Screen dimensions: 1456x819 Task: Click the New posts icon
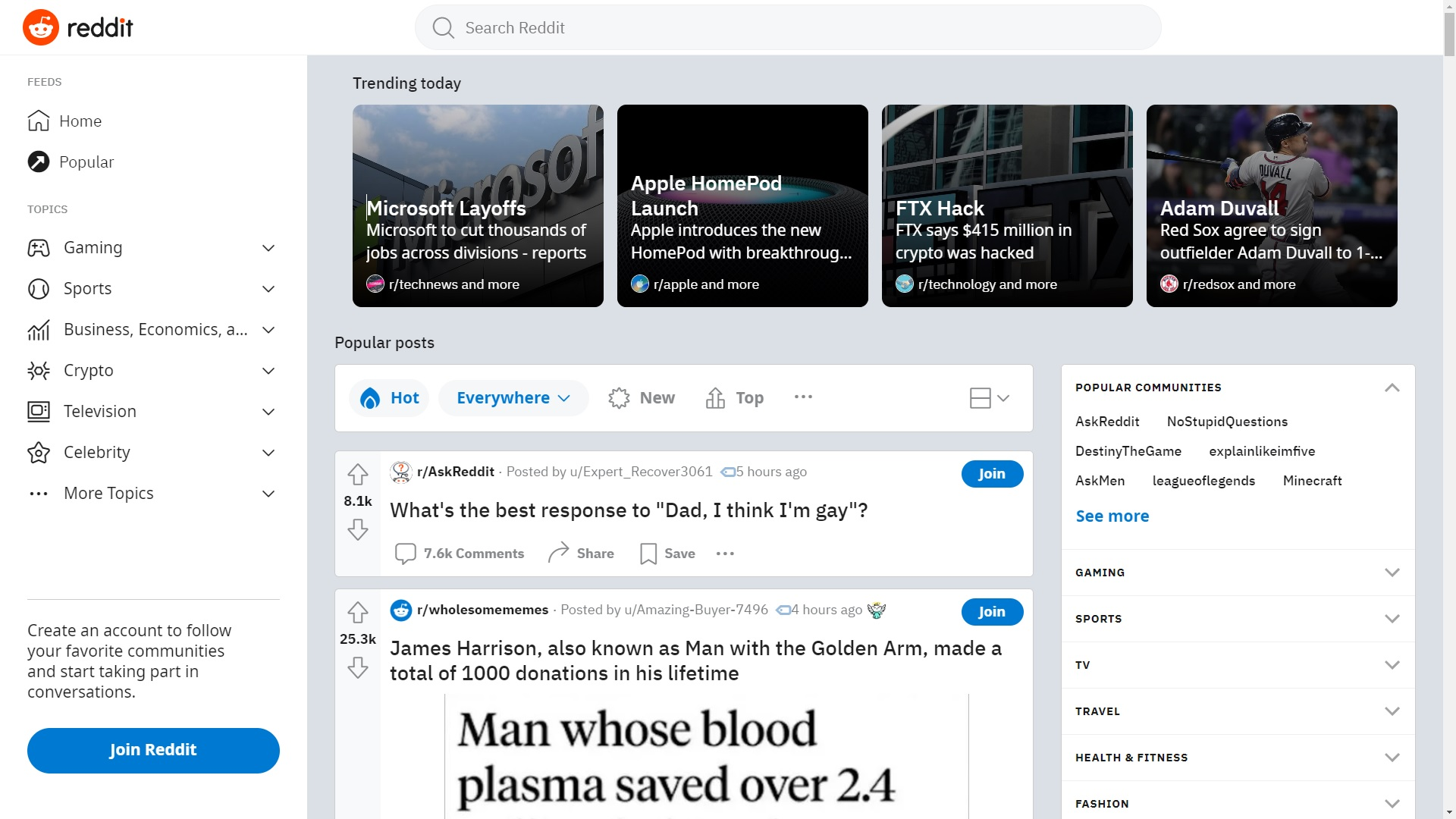point(619,397)
